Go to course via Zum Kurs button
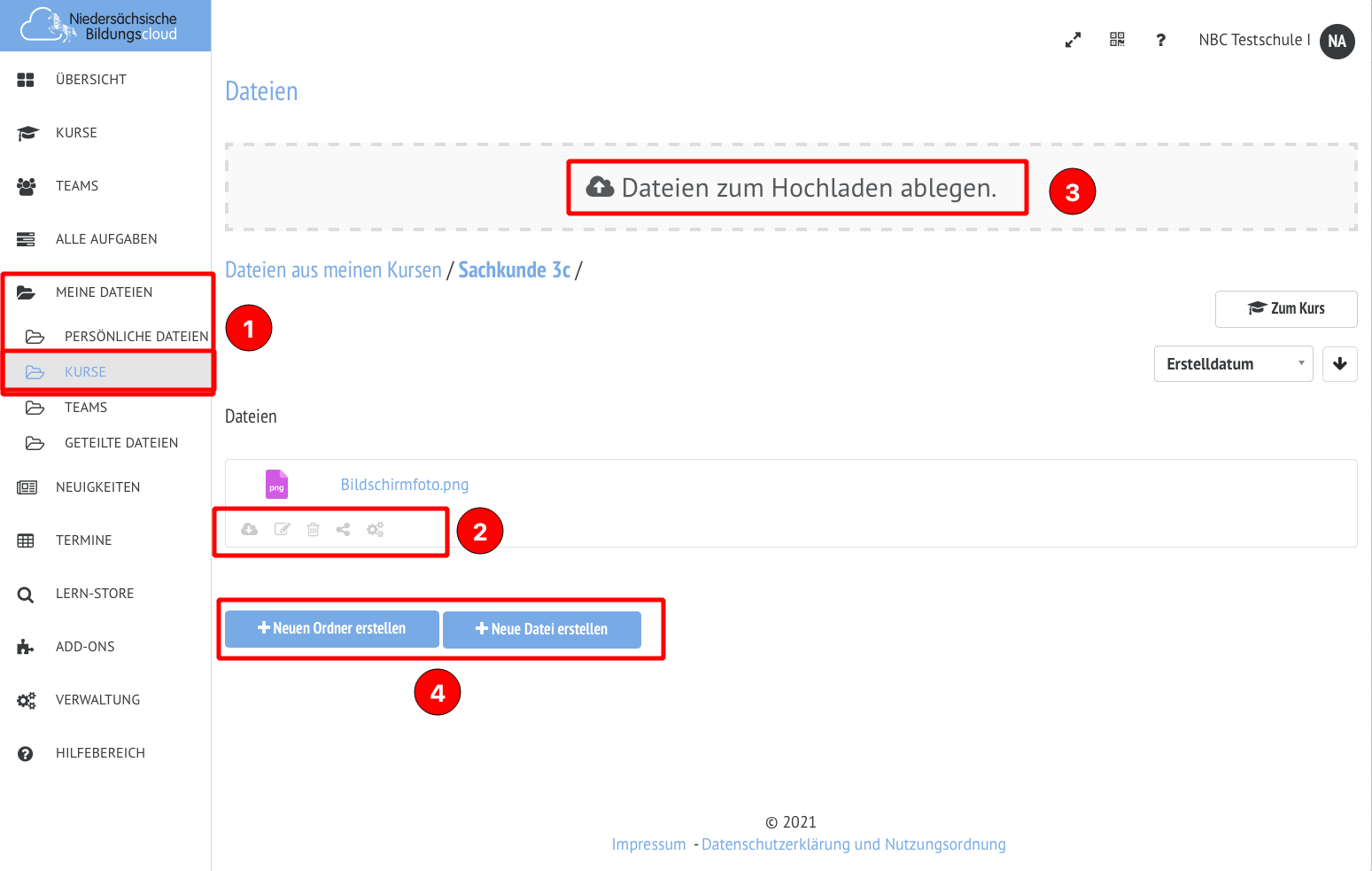Image resolution: width=1372 pixels, height=871 pixels. (1286, 308)
